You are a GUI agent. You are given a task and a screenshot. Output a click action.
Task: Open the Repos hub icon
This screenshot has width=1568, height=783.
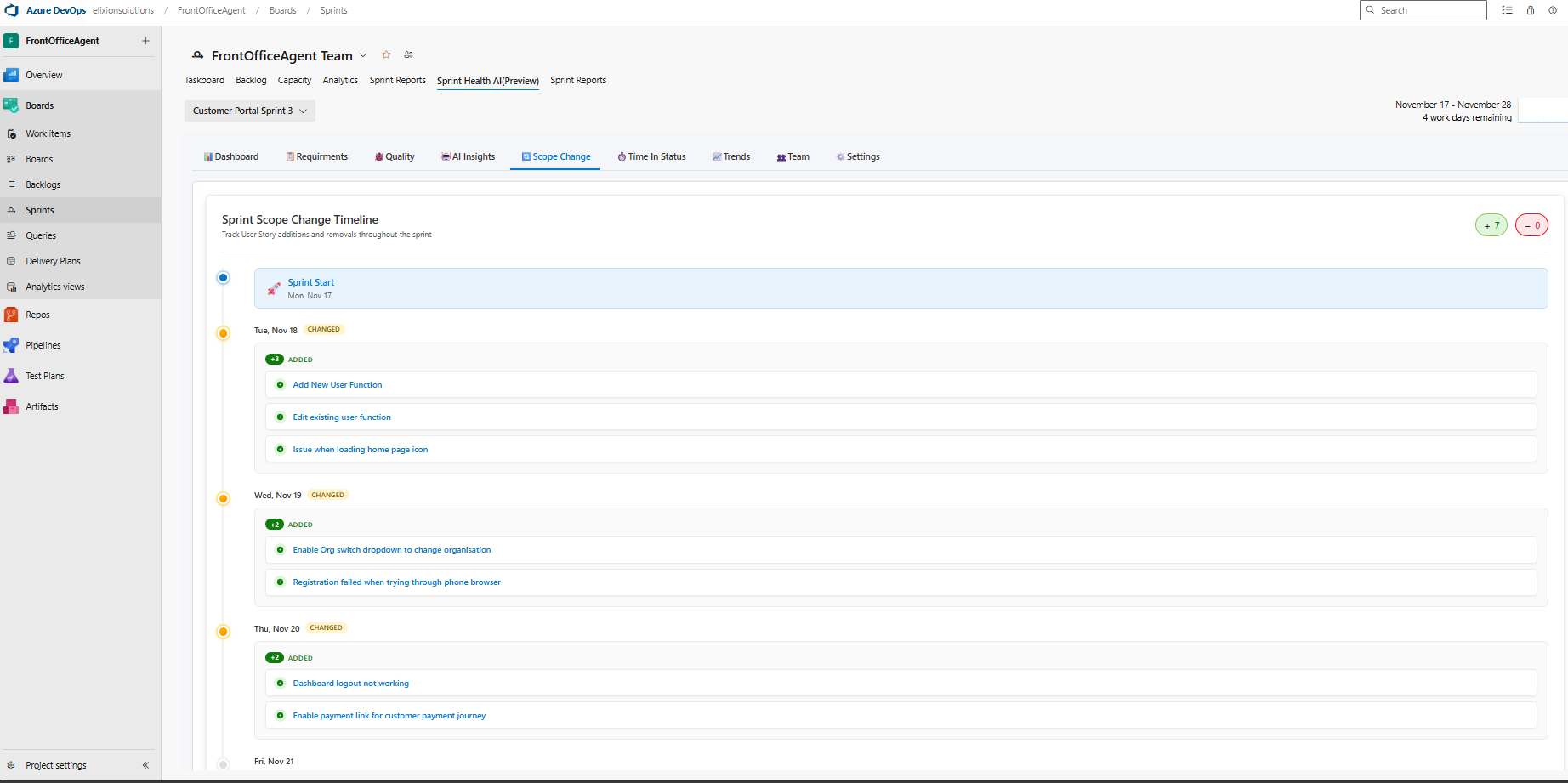coord(11,315)
